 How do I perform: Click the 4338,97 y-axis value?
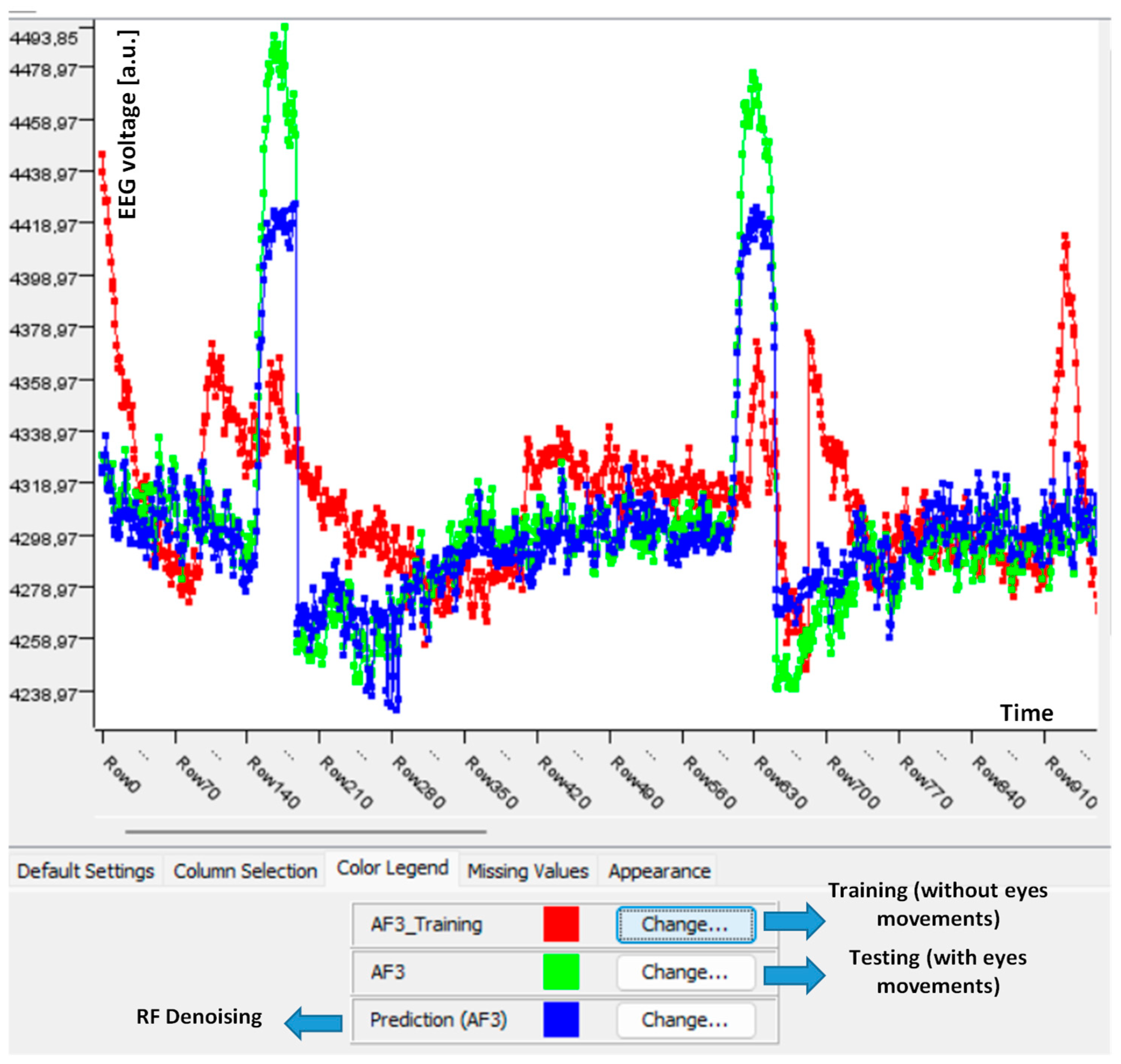[44, 434]
